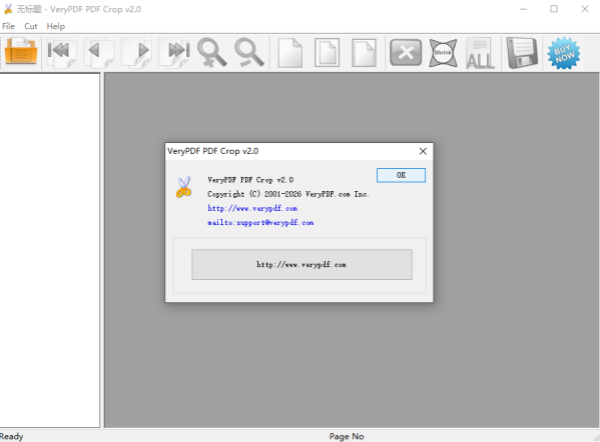The width and height of the screenshot is (600, 442).
Task: Click the Ready status bar text
Action: pyautogui.click(x=11, y=436)
